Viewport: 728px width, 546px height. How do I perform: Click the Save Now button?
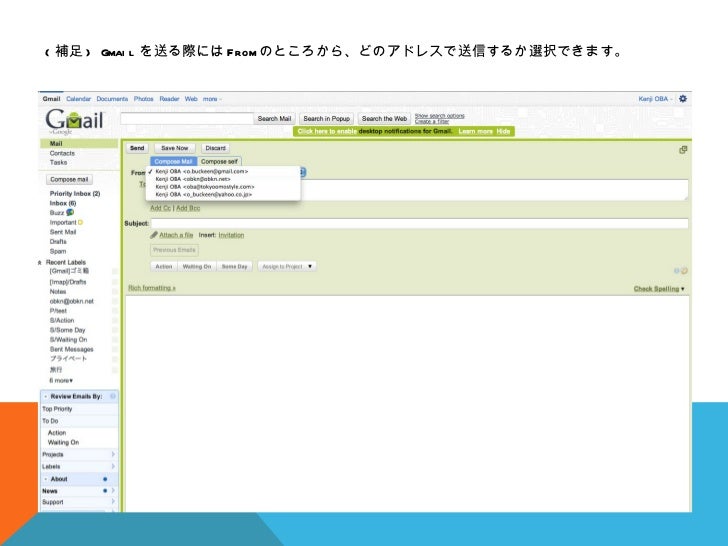pos(175,148)
